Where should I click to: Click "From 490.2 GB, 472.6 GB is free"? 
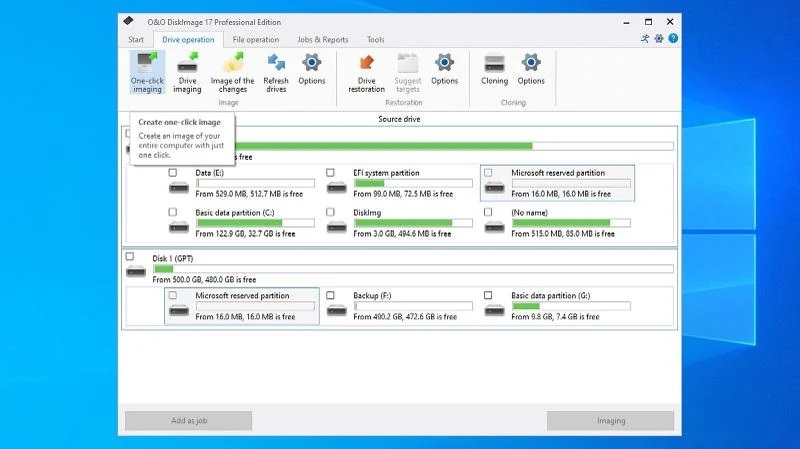pyautogui.click(x=405, y=317)
